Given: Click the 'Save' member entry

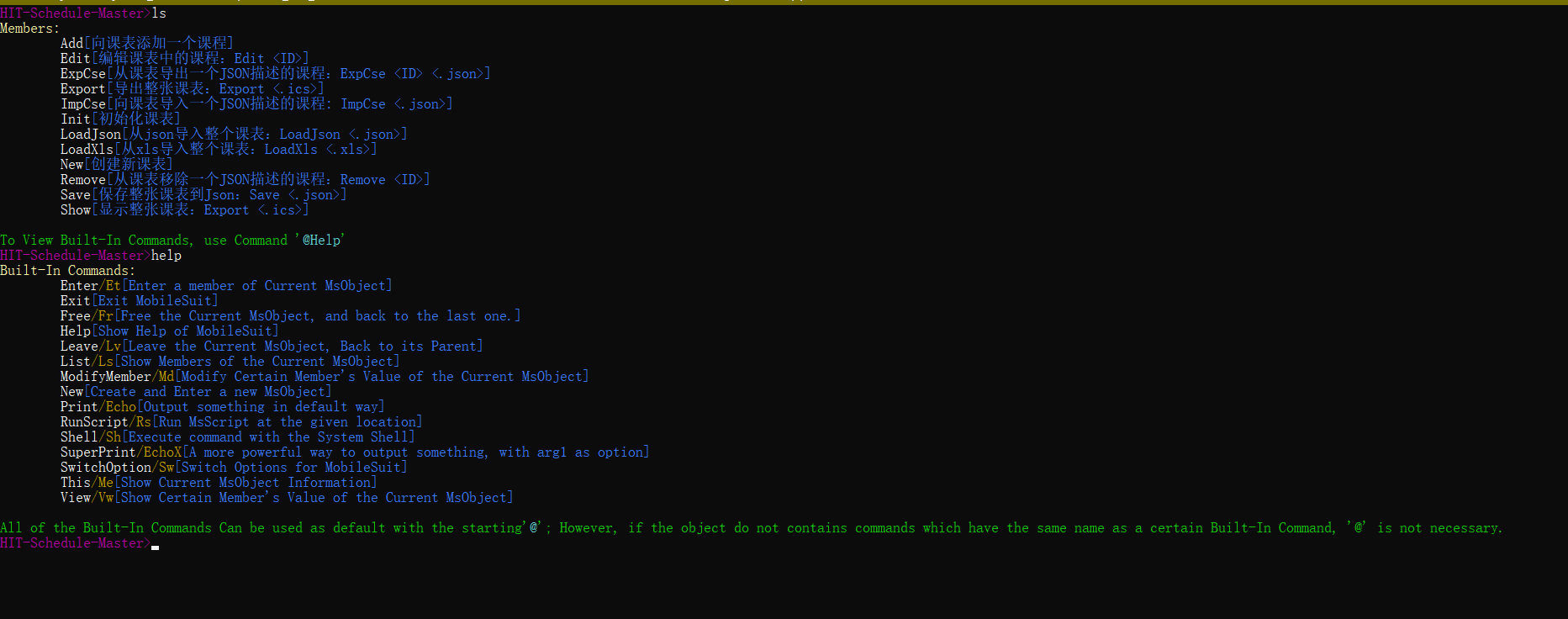Looking at the screenshot, I should tap(203, 194).
